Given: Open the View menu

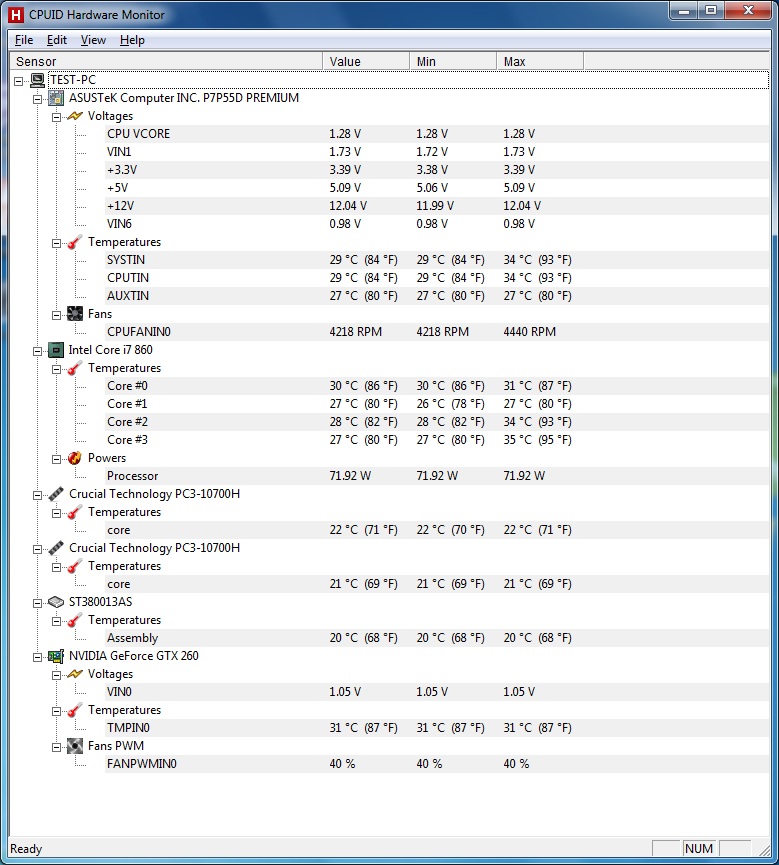Looking at the screenshot, I should point(93,40).
